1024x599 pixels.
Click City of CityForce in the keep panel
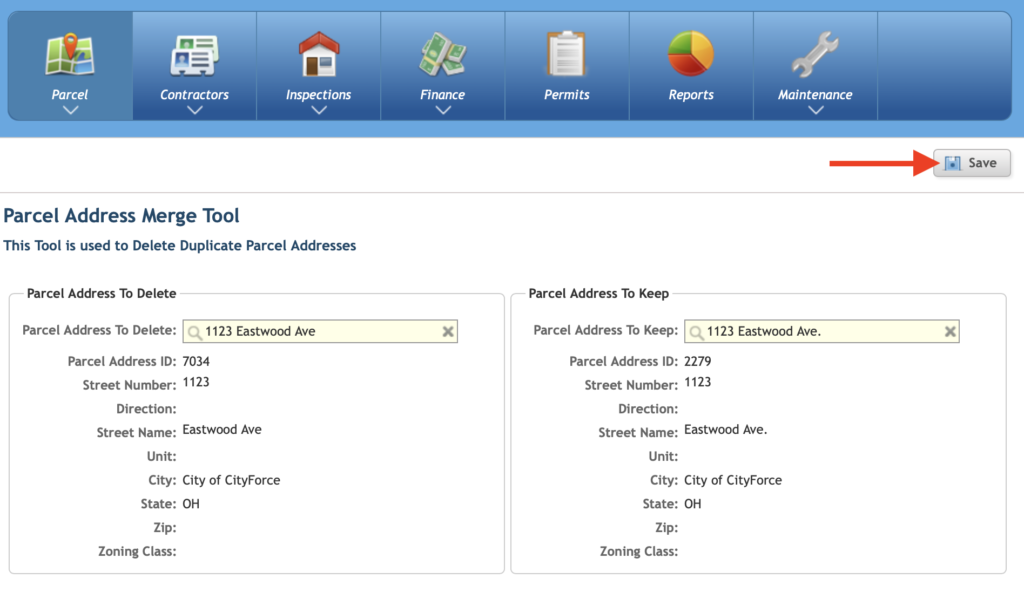click(x=733, y=480)
